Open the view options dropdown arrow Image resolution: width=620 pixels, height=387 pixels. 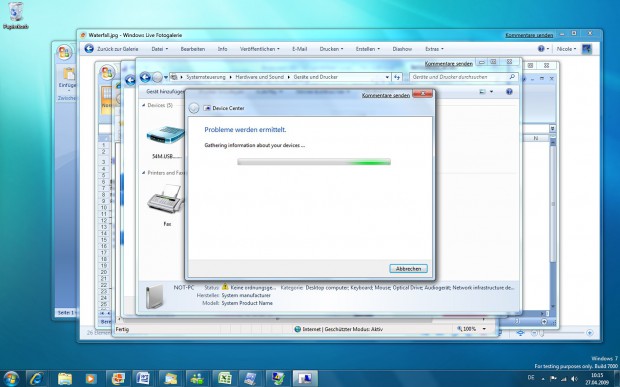(x=491, y=92)
